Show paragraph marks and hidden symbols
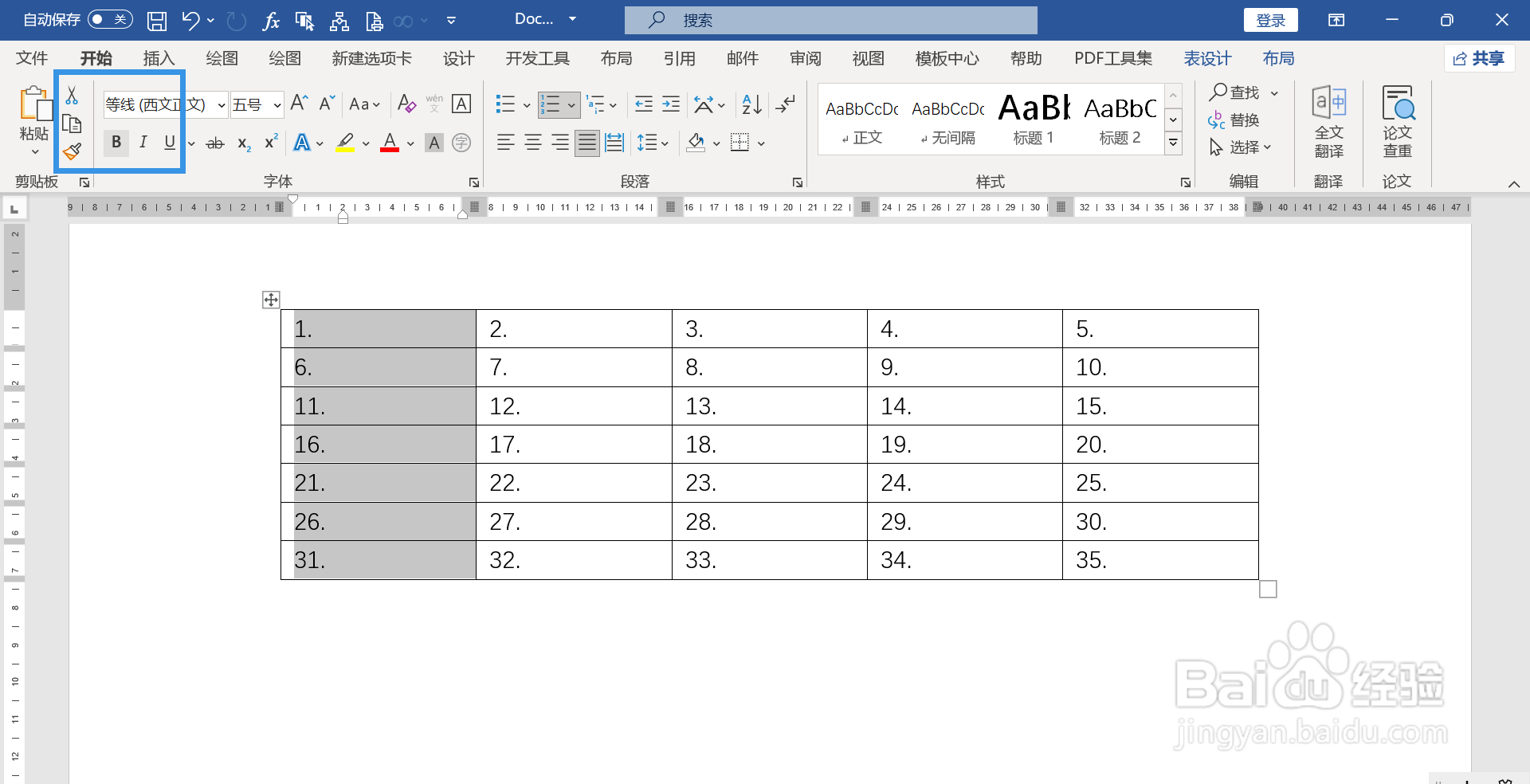1530x784 pixels. tap(786, 104)
